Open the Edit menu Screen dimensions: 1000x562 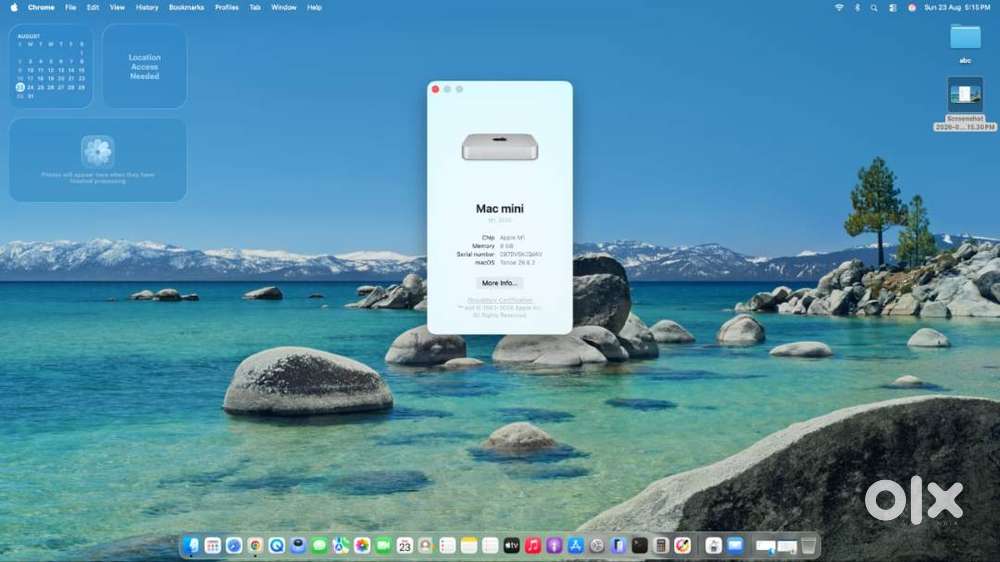point(92,8)
